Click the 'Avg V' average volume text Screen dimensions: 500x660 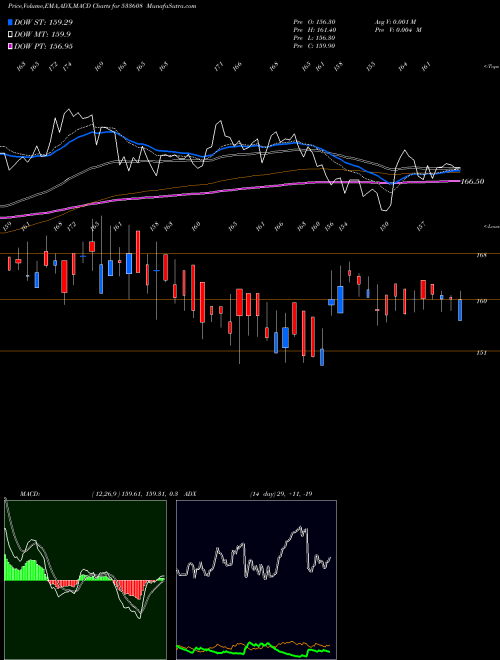[x=395, y=22]
